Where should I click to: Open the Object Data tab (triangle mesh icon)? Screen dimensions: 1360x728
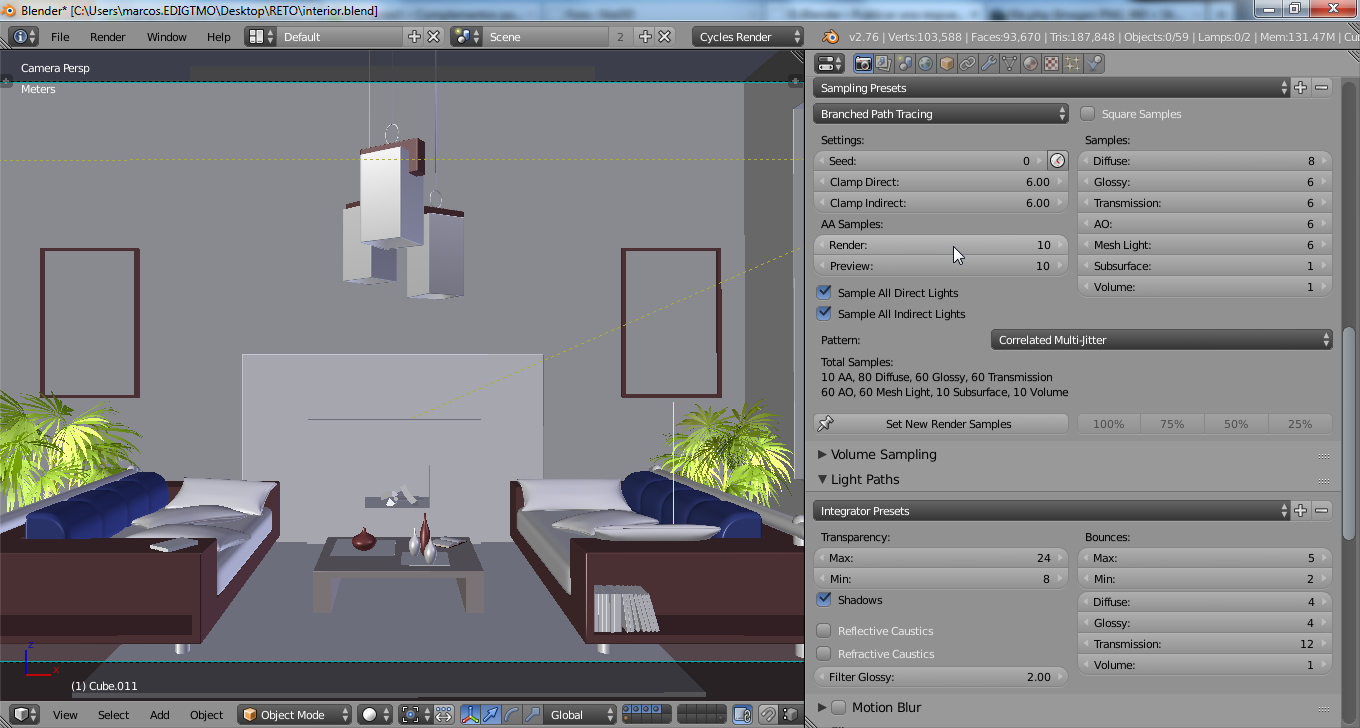[x=1010, y=63]
